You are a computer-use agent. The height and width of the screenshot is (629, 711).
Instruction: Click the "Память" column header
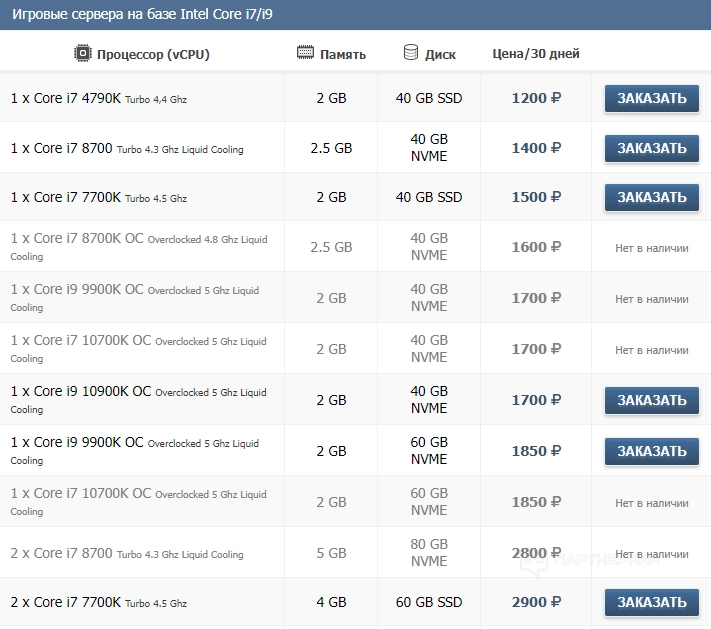343,54
